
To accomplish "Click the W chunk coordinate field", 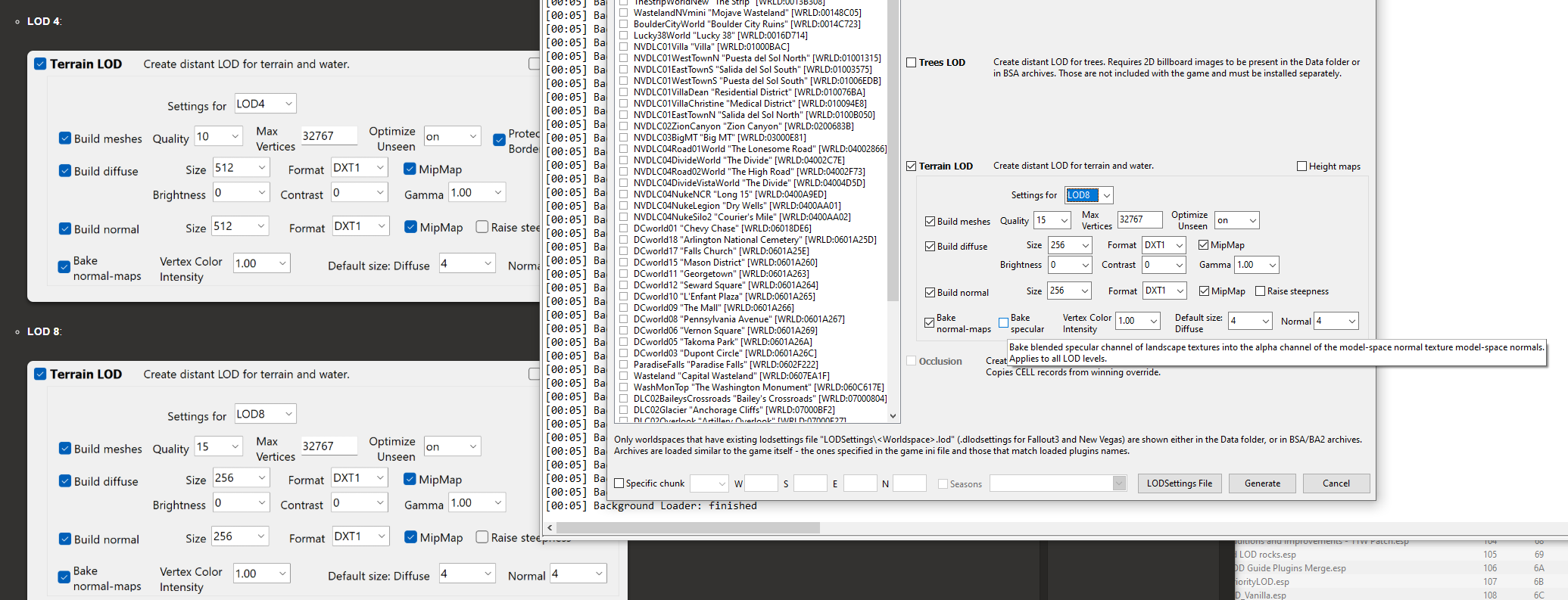I will tap(762, 483).
